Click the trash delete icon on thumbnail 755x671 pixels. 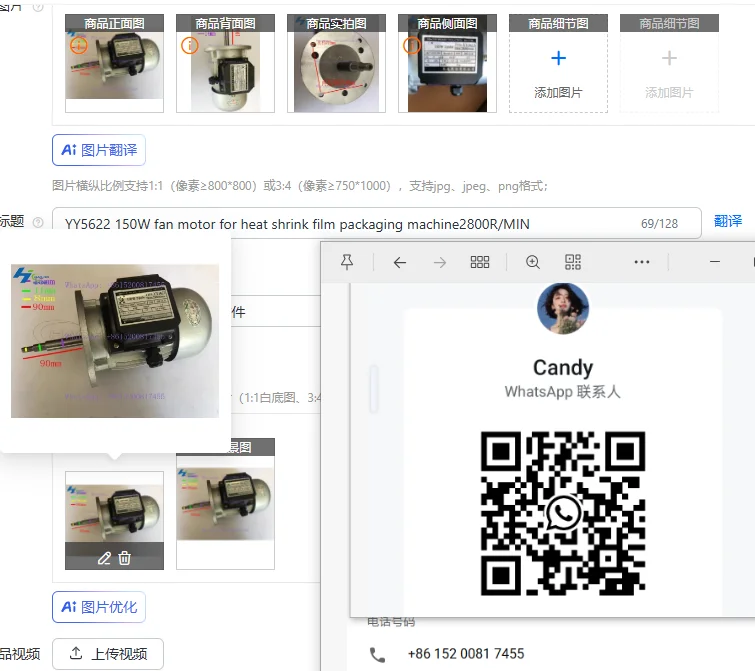[x=125, y=558]
